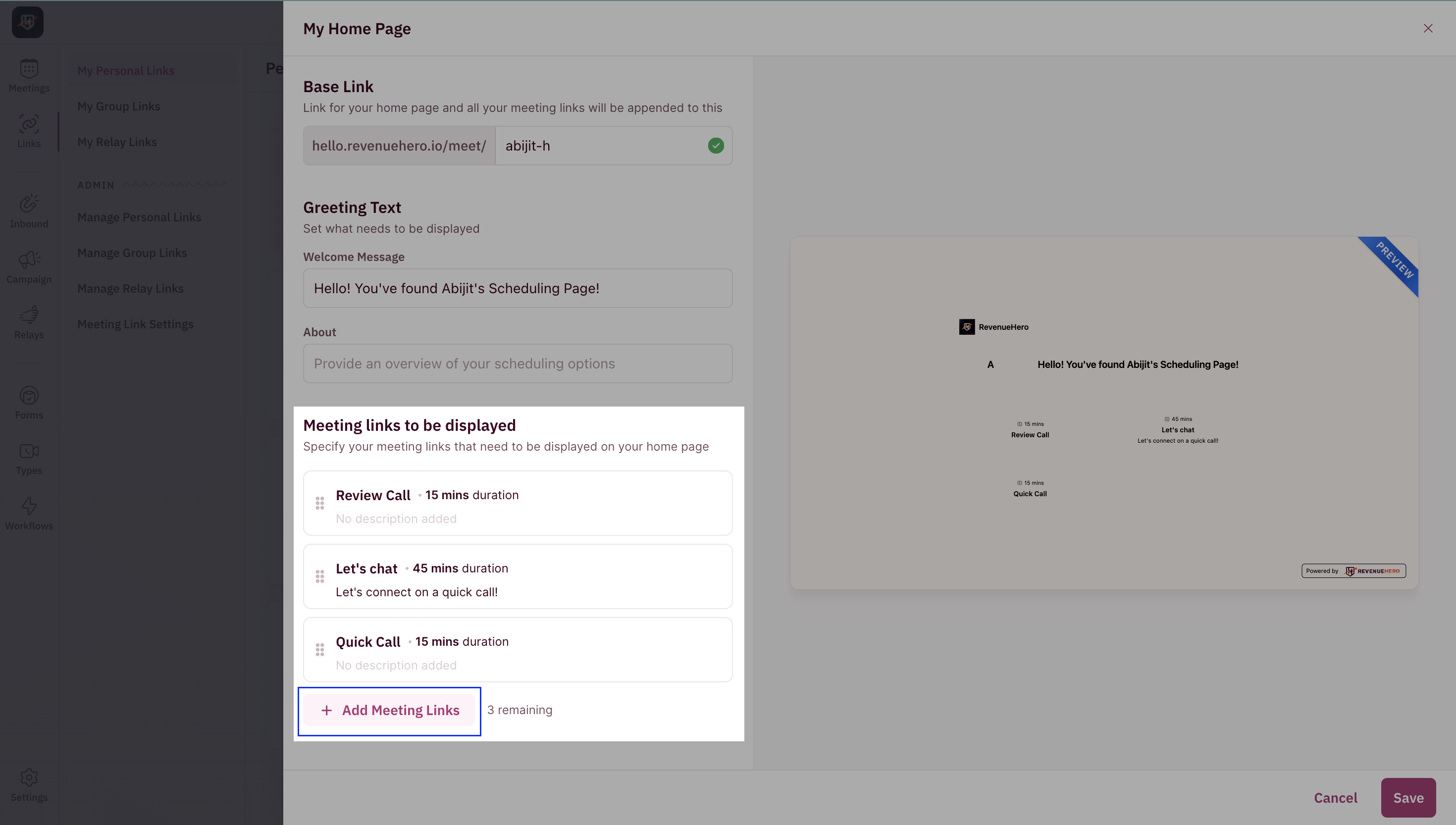
Task: Cancel home page changes
Action: tap(1335, 798)
